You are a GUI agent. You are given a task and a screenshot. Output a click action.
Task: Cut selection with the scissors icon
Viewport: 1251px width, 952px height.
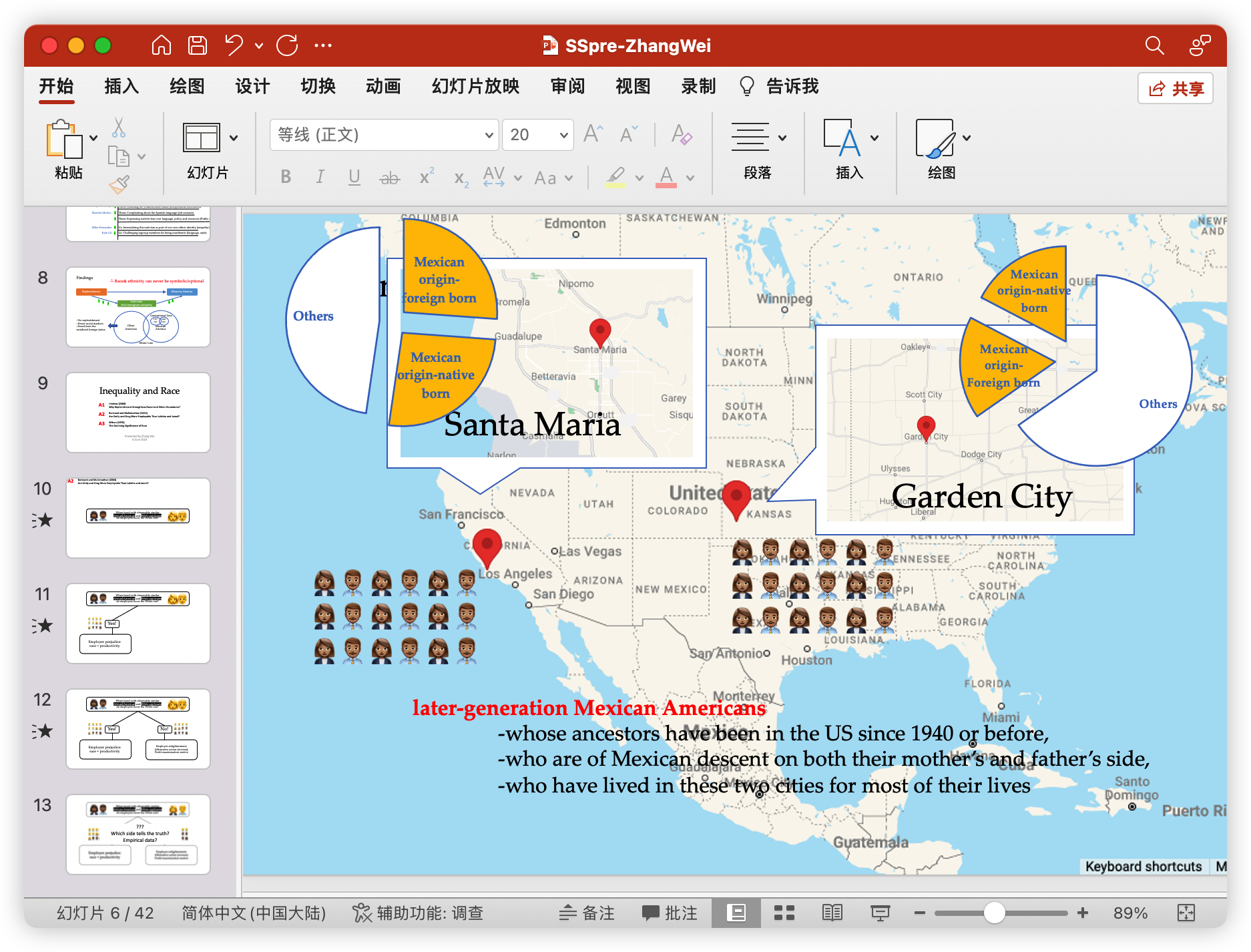119,127
